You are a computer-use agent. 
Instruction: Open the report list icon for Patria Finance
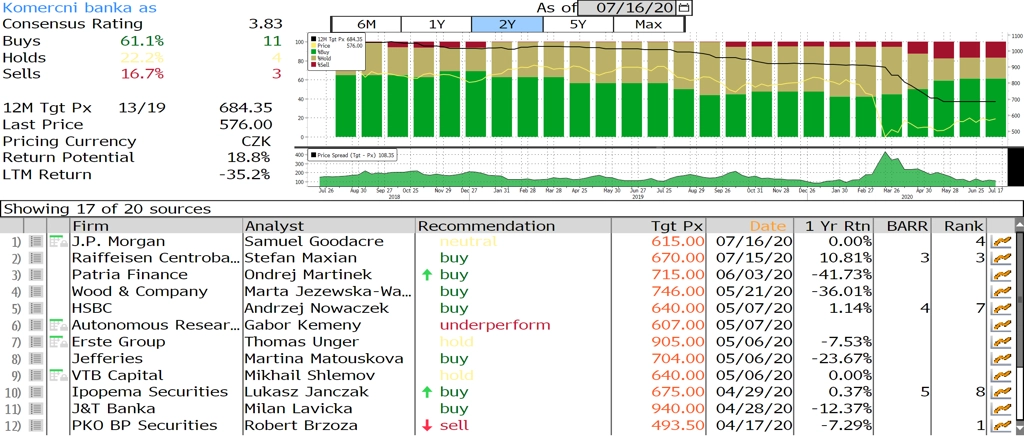coord(37,275)
